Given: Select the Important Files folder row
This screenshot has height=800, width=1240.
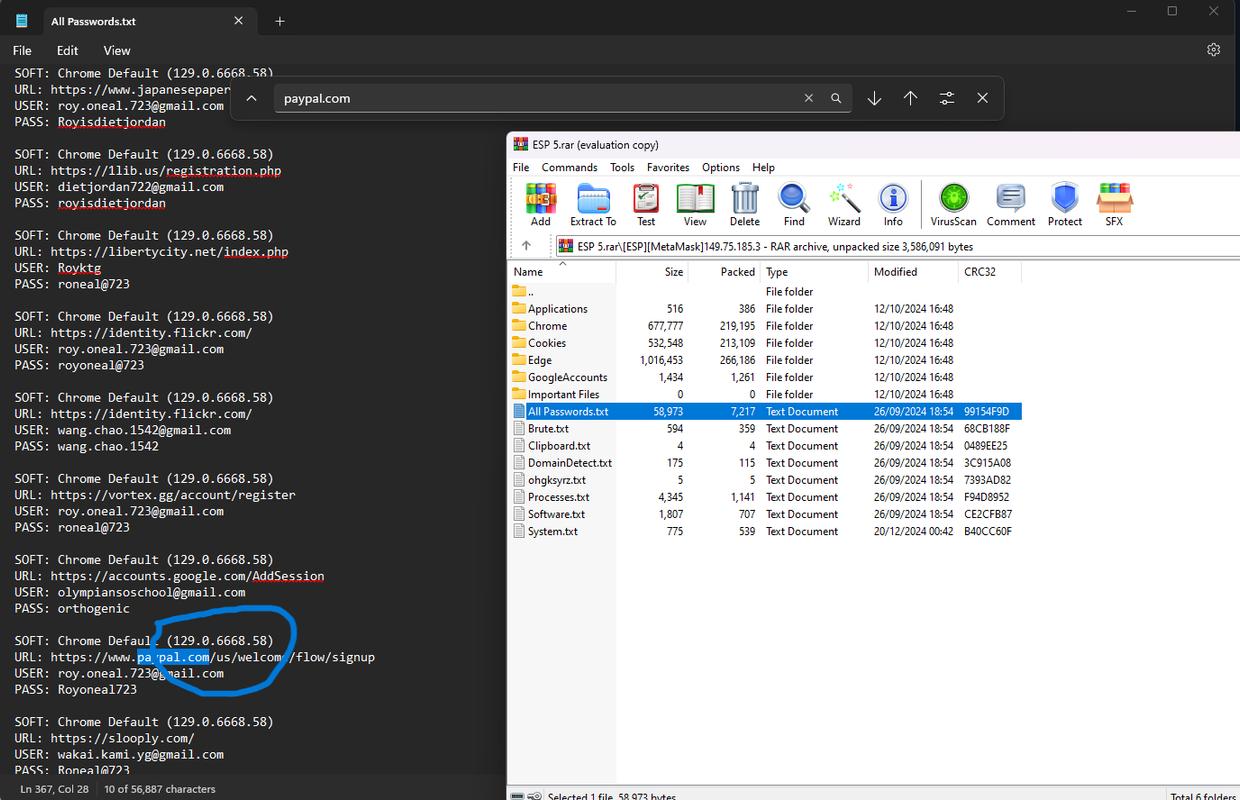Looking at the screenshot, I should 765,394.
